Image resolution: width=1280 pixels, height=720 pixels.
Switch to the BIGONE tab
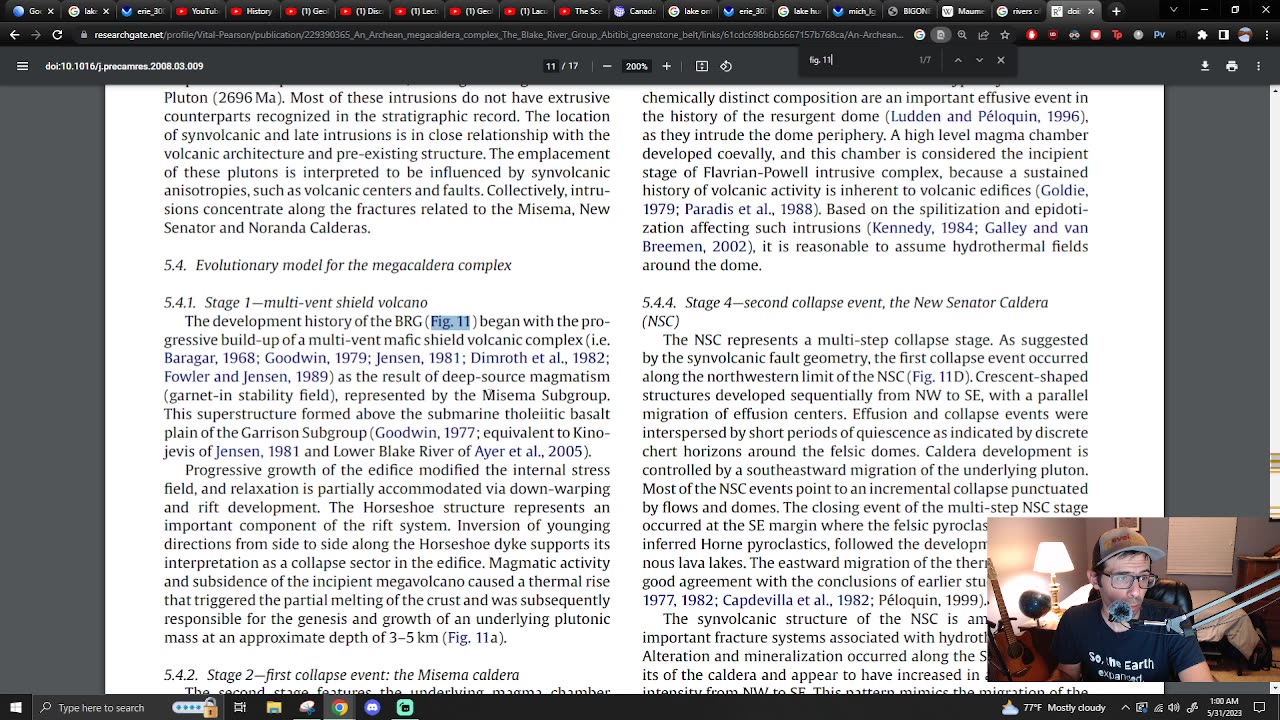(x=909, y=11)
